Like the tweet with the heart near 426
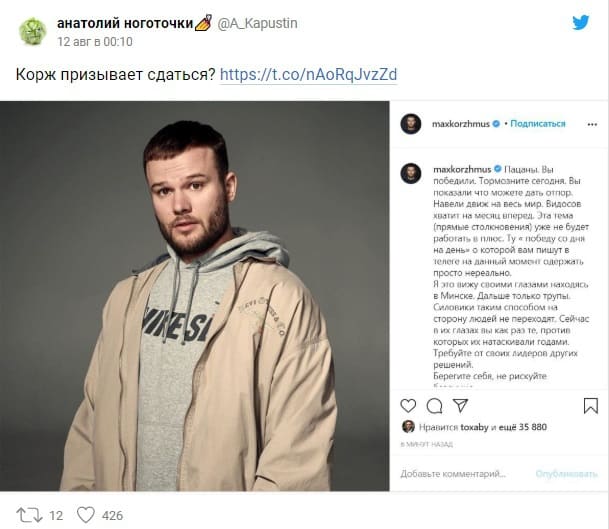 point(85,515)
